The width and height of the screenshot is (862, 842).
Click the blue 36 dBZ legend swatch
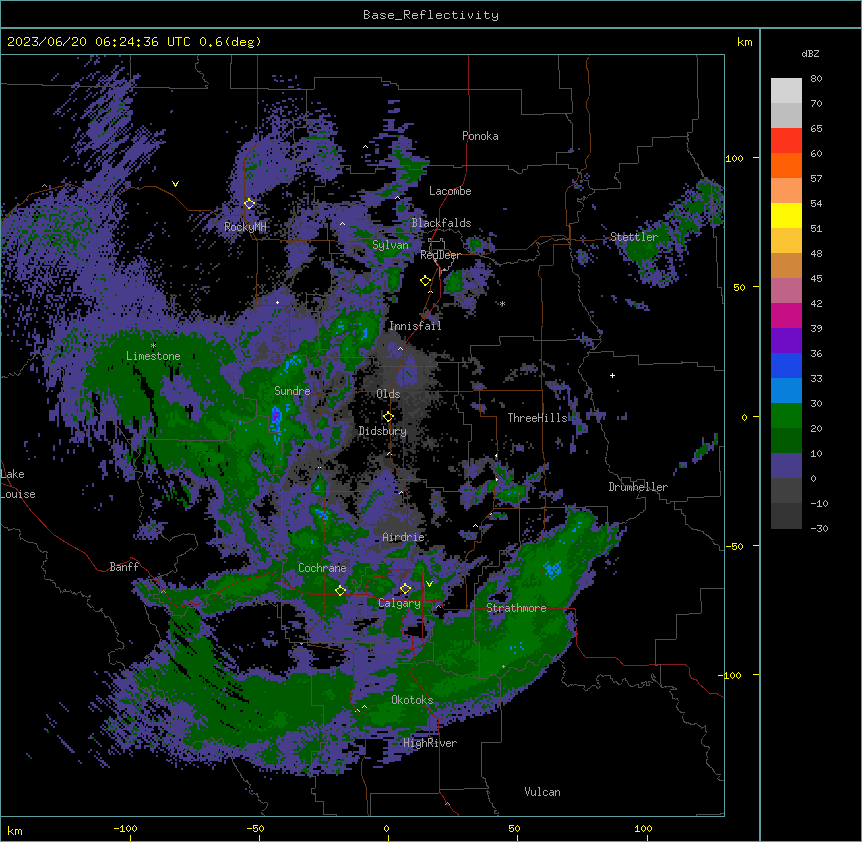click(786, 365)
